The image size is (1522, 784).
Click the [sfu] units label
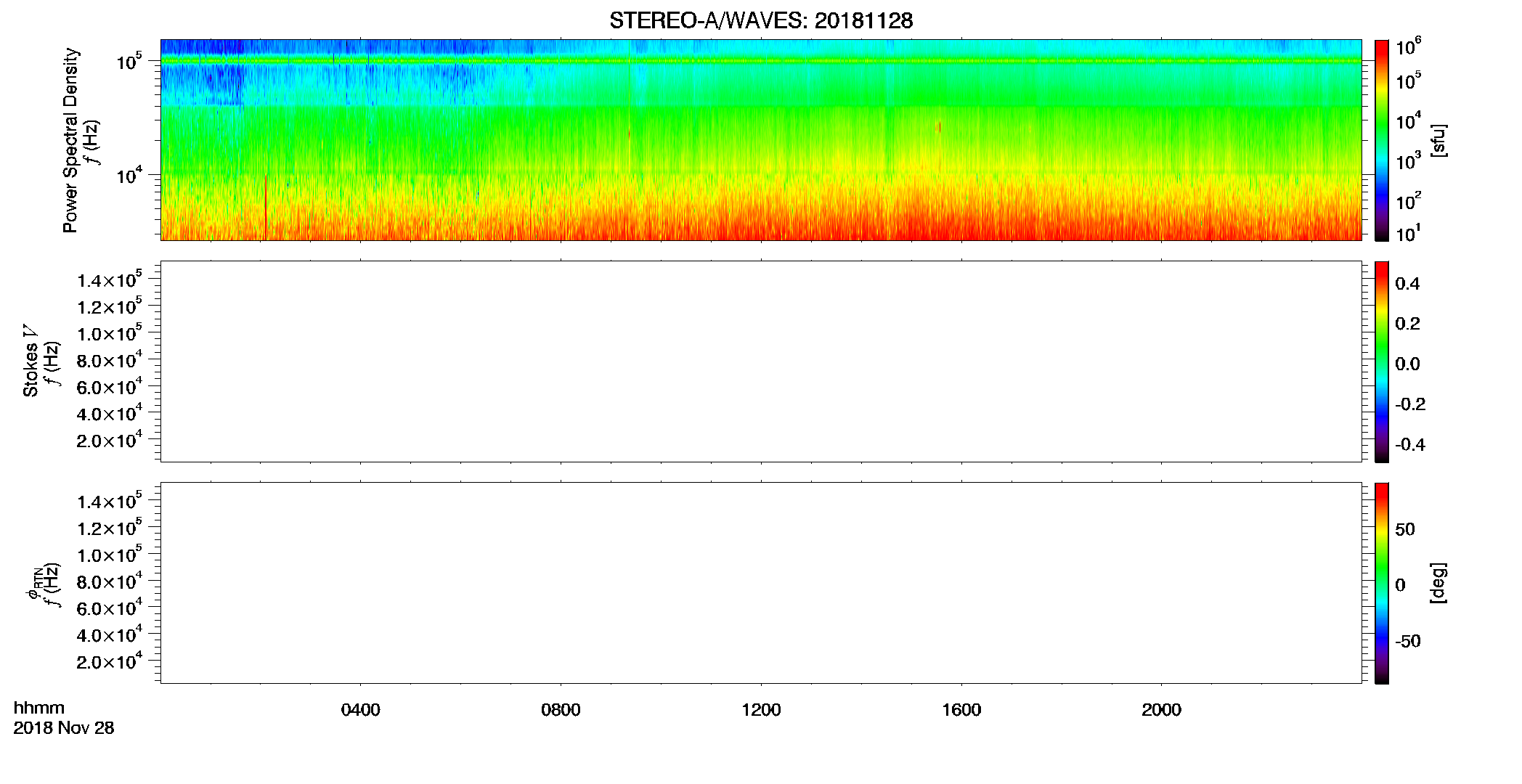[1438, 140]
